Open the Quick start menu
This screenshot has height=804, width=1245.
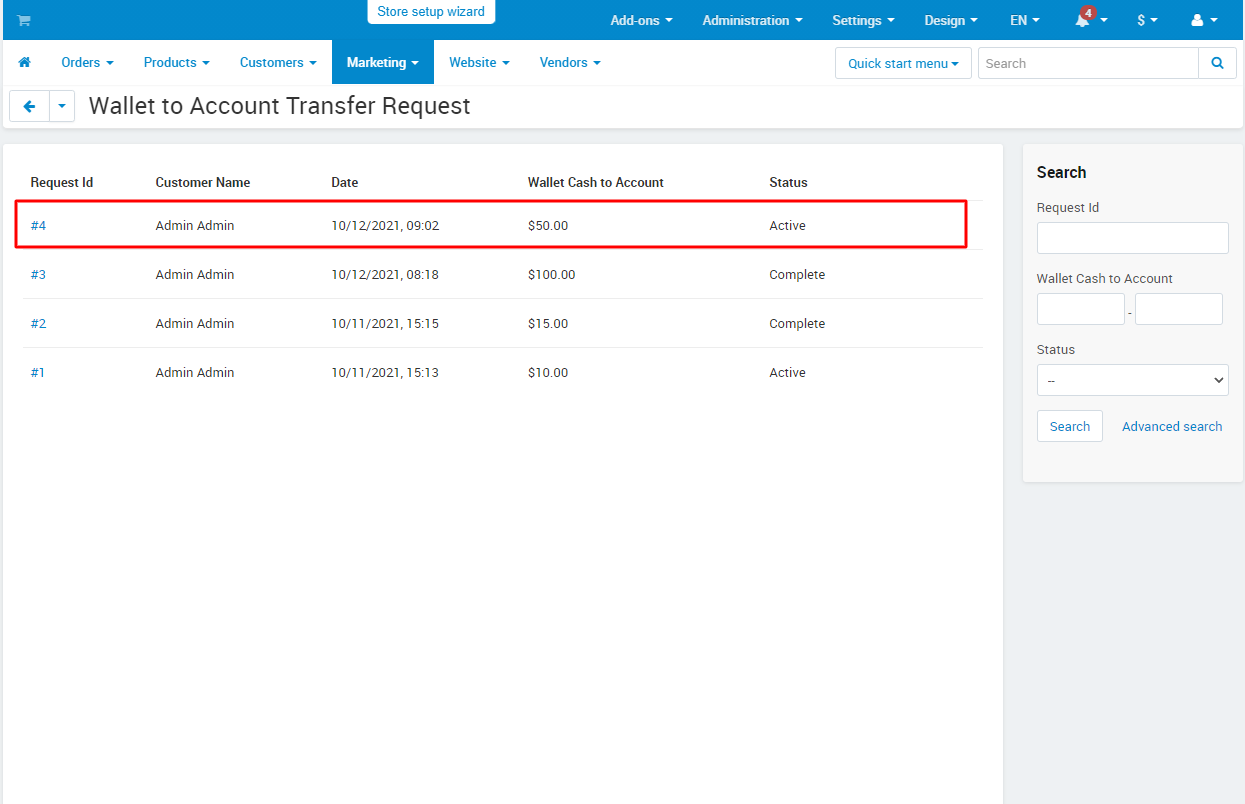pyautogui.click(x=903, y=63)
